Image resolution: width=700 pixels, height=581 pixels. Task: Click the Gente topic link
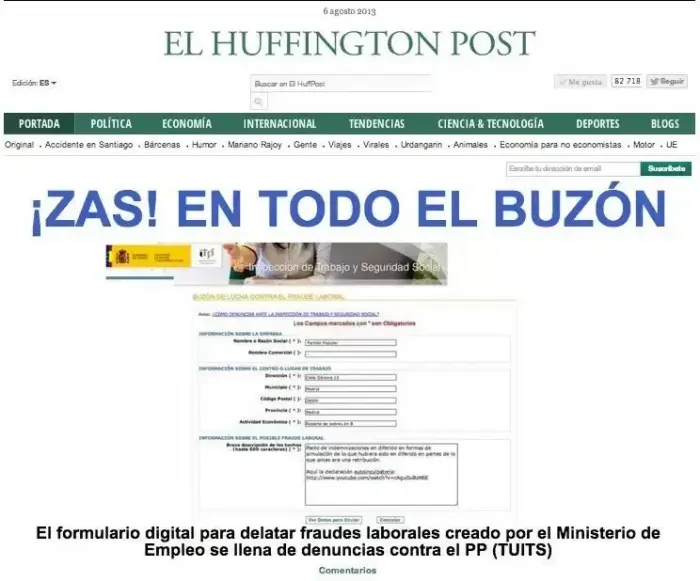pyautogui.click(x=305, y=145)
